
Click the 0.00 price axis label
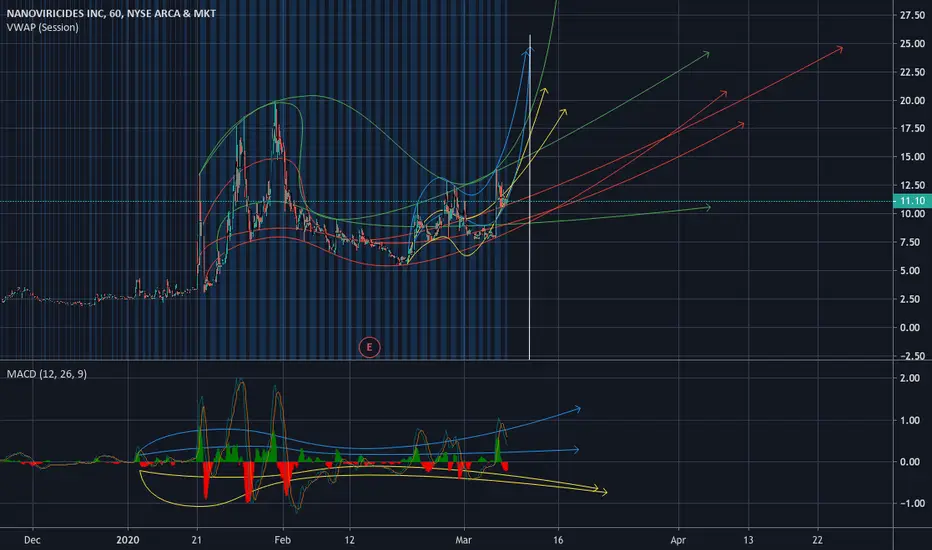coord(912,328)
